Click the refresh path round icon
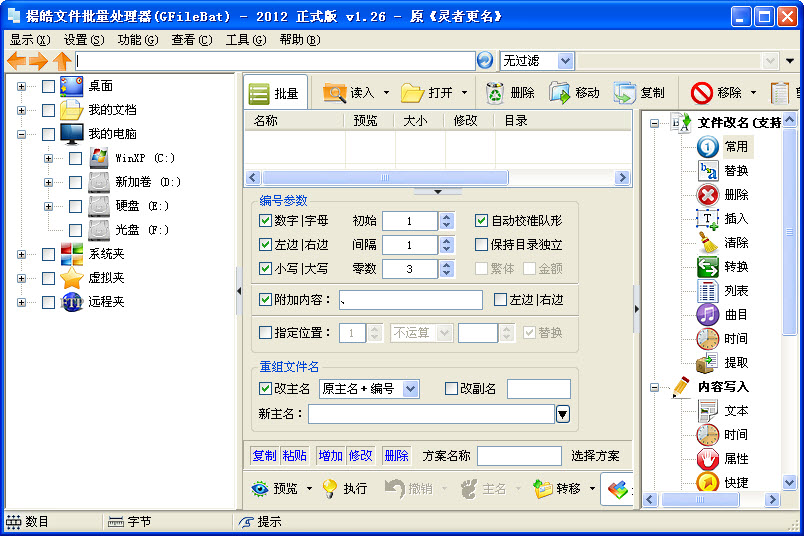The width and height of the screenshot is (804, 536). (x=485, y=61)
